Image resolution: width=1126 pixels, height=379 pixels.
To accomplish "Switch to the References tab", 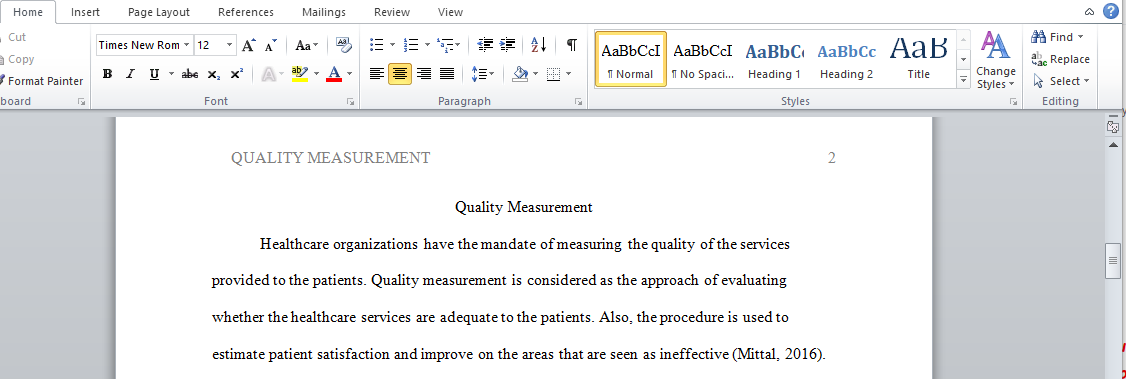I will point(246,12).
